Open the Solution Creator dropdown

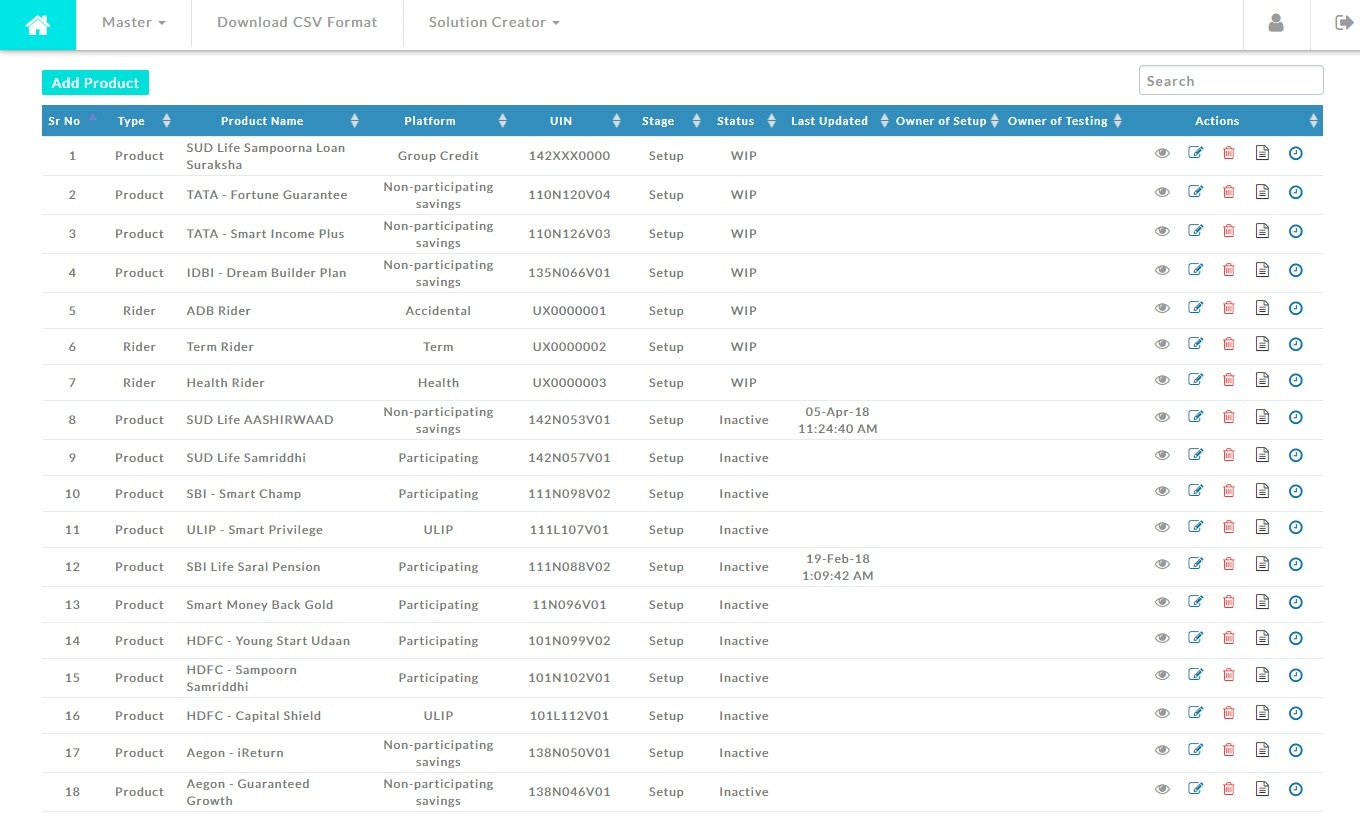(x=493, y=23)
